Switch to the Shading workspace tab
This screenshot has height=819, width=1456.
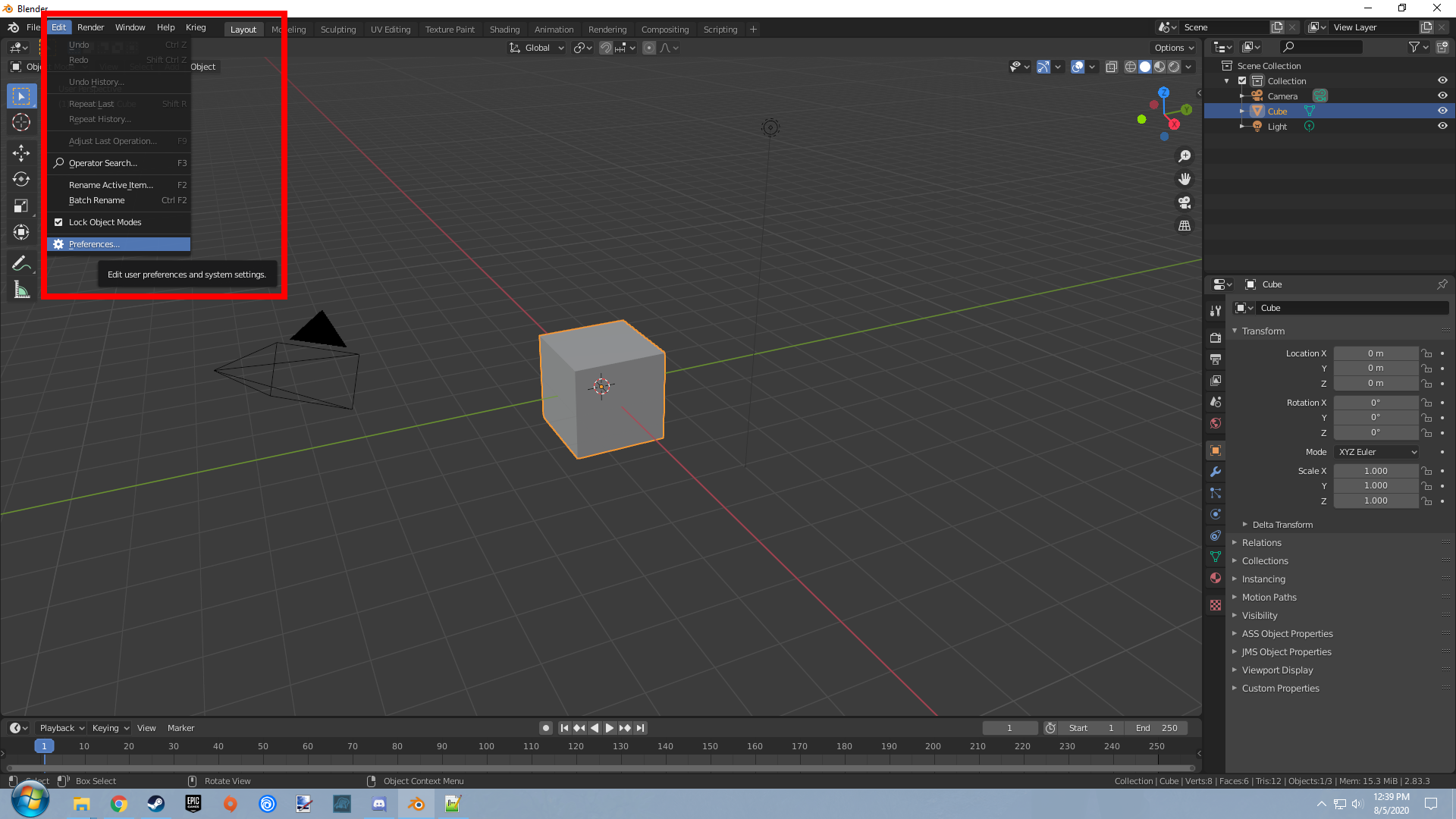click(504, 30)
